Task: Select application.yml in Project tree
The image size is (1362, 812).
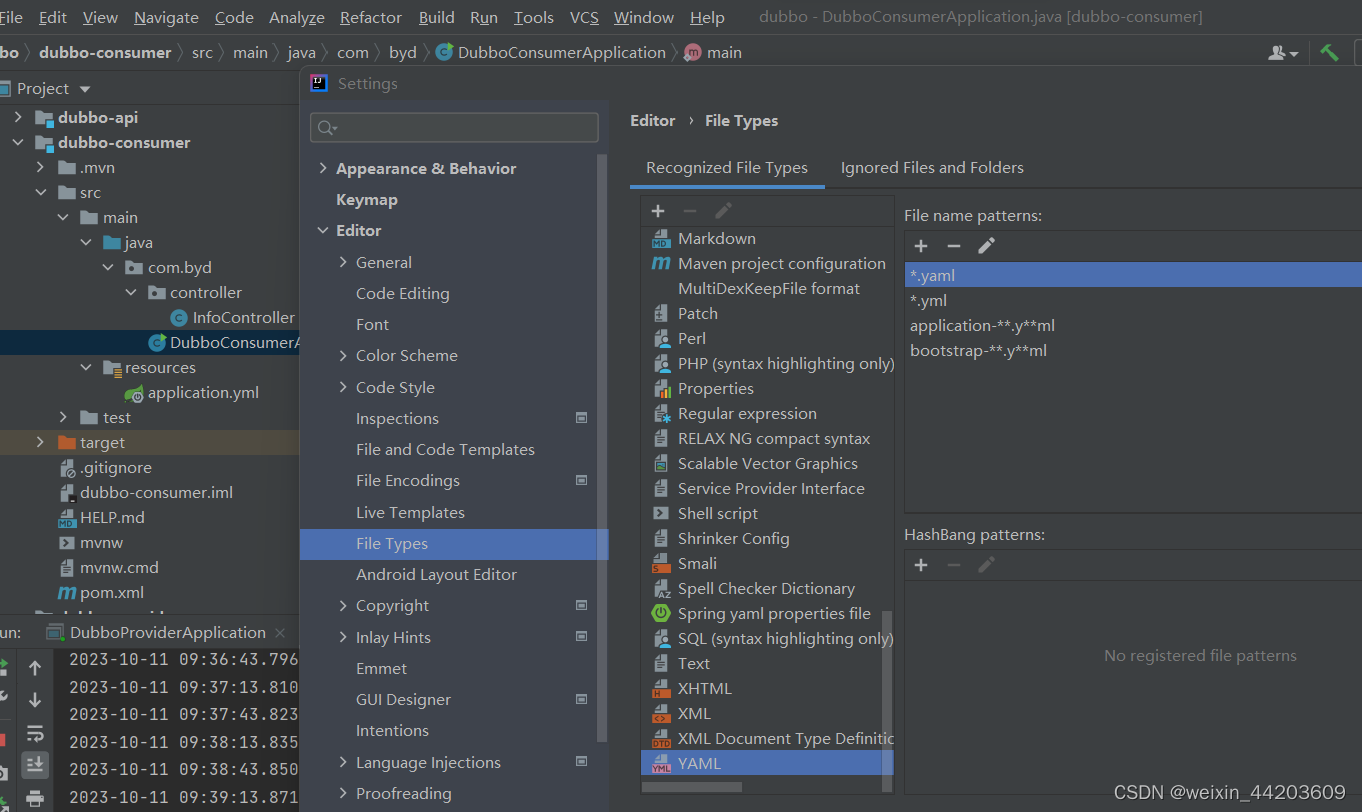Action: [203, 392]
